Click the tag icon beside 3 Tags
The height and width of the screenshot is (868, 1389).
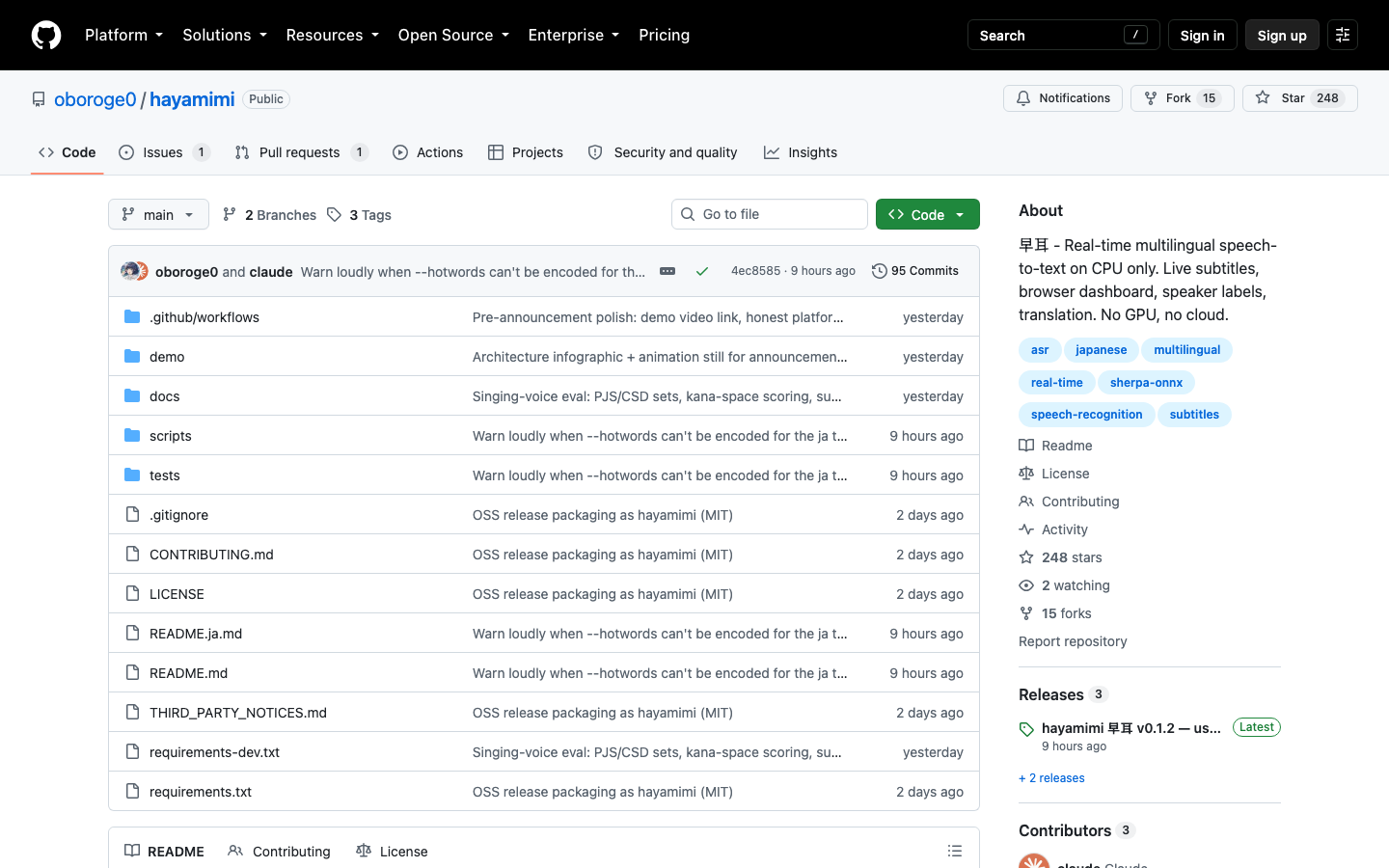pos(334,214)
